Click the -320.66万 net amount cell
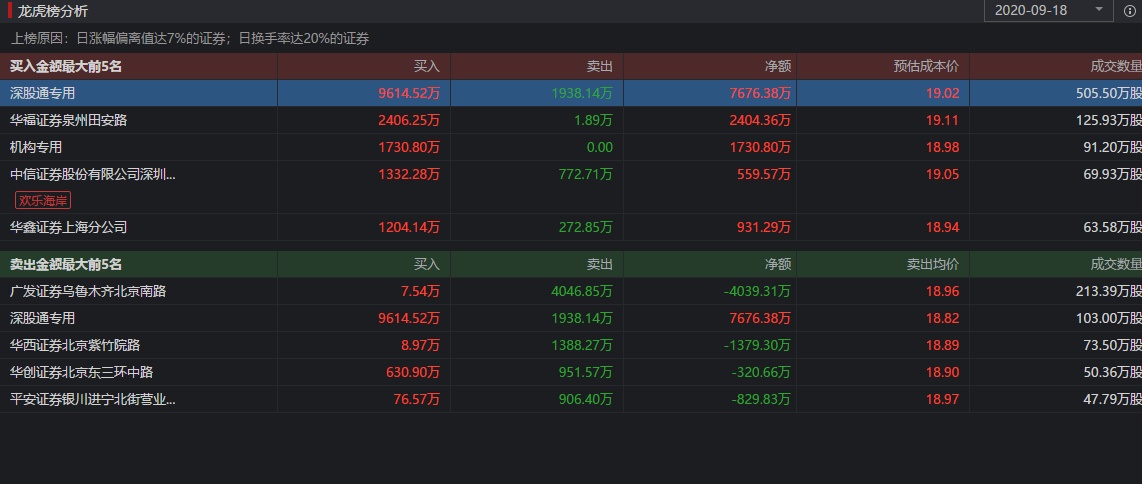 coord(760,372)
